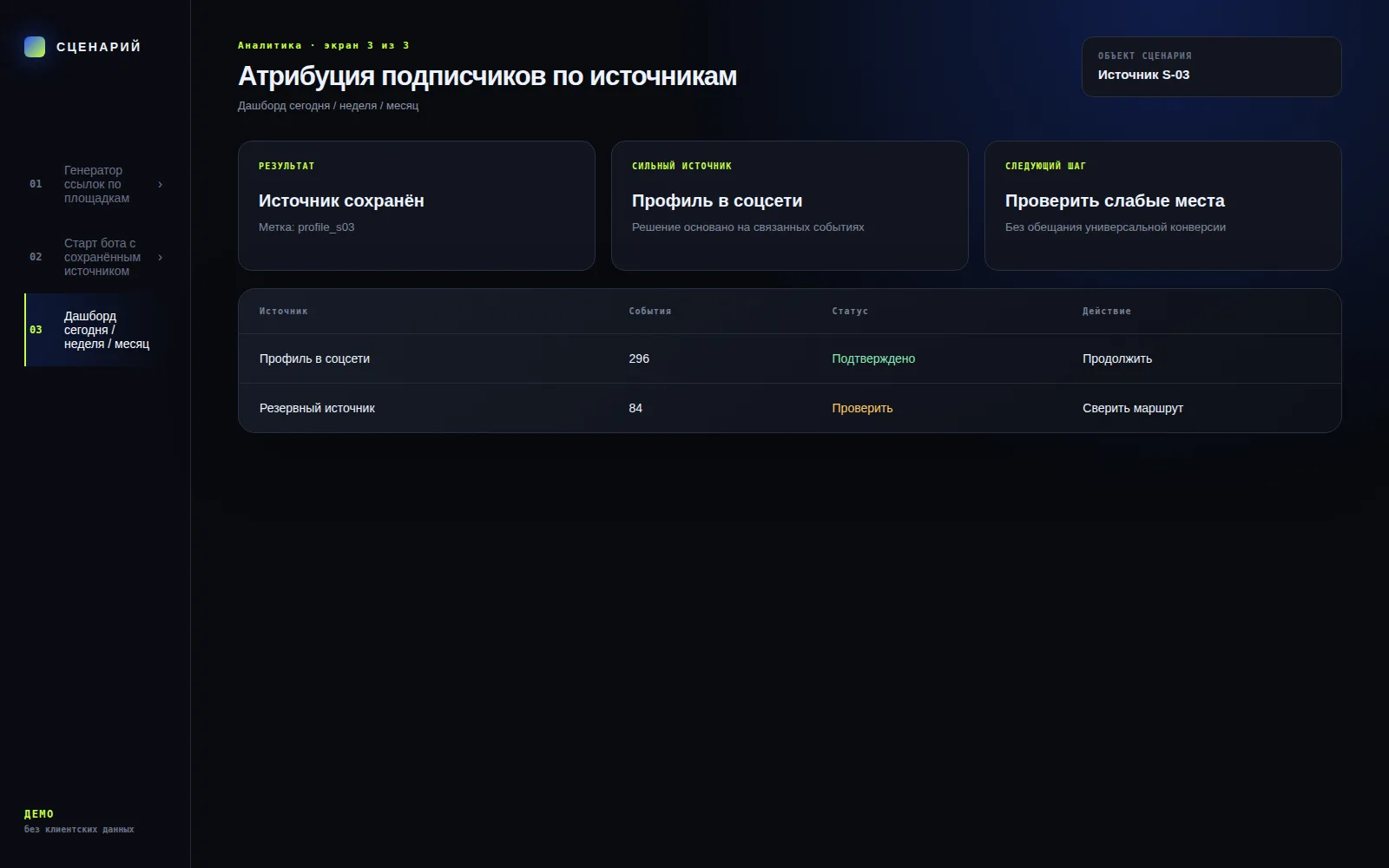
Task: Click the orange Проверить status
Action: pyautogui.click(x=862, y=408)
